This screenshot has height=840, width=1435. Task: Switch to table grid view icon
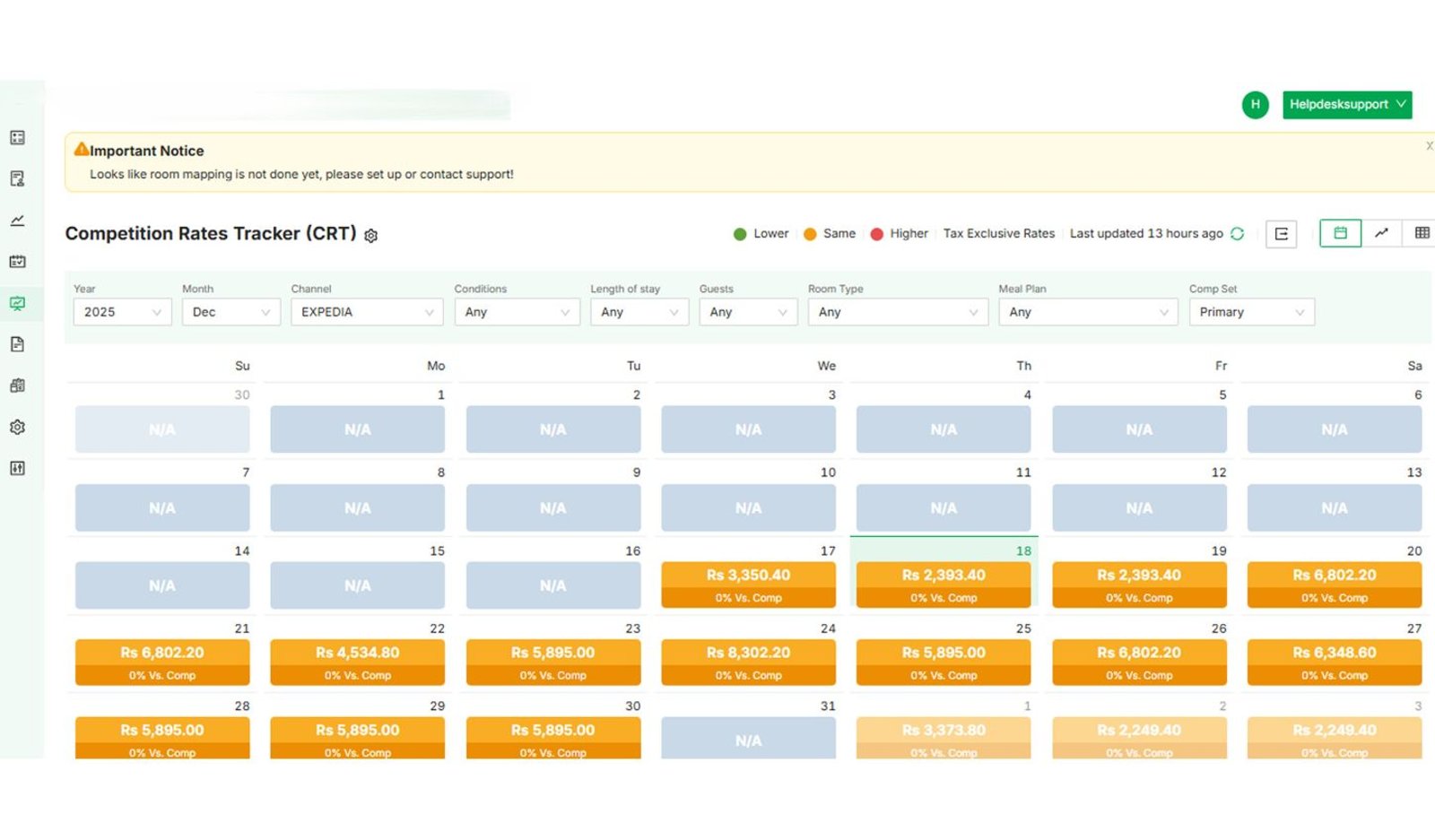pos(1421,233)
